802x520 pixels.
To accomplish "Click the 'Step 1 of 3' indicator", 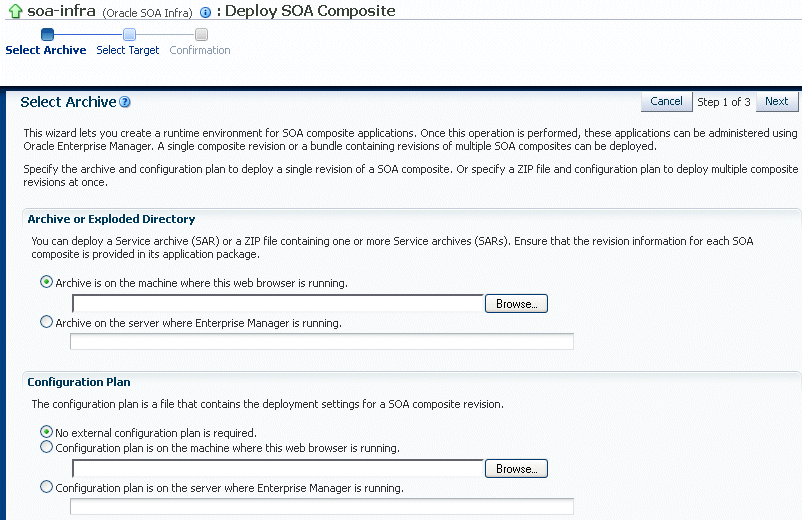I will (724, 102).
